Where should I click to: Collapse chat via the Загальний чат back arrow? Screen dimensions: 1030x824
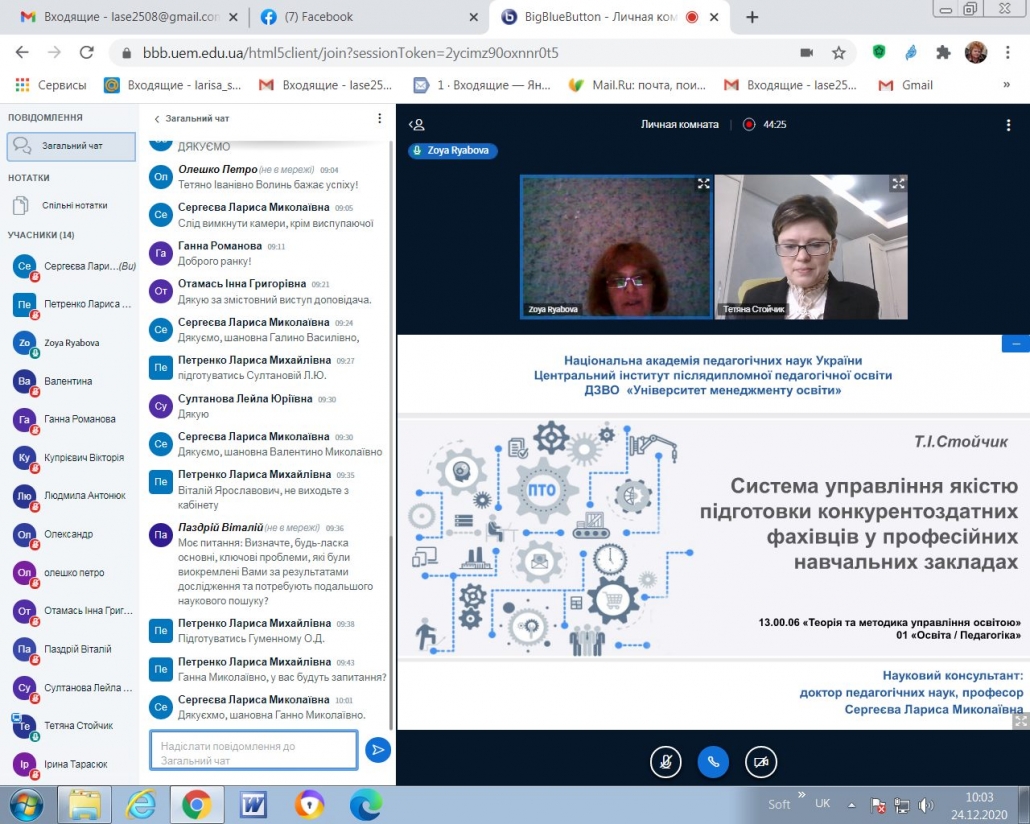point(156,119)
